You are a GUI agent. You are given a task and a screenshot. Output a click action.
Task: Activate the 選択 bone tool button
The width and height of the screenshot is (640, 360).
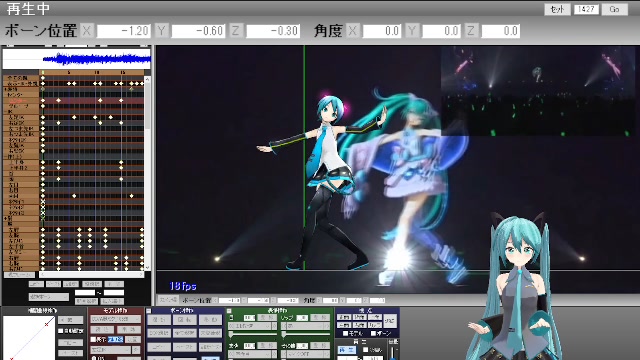tap(159, 320)
